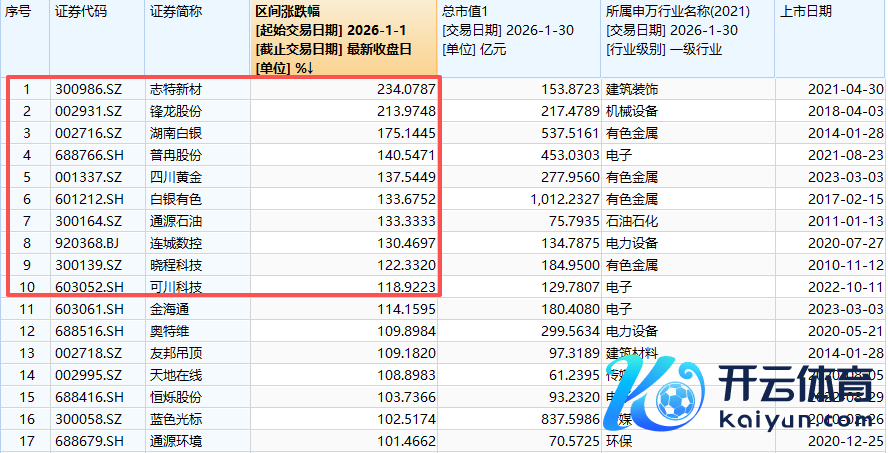Select row number 10
This screenshot has height=453, width=888.
pyautogui.click(x=26, y=287)
